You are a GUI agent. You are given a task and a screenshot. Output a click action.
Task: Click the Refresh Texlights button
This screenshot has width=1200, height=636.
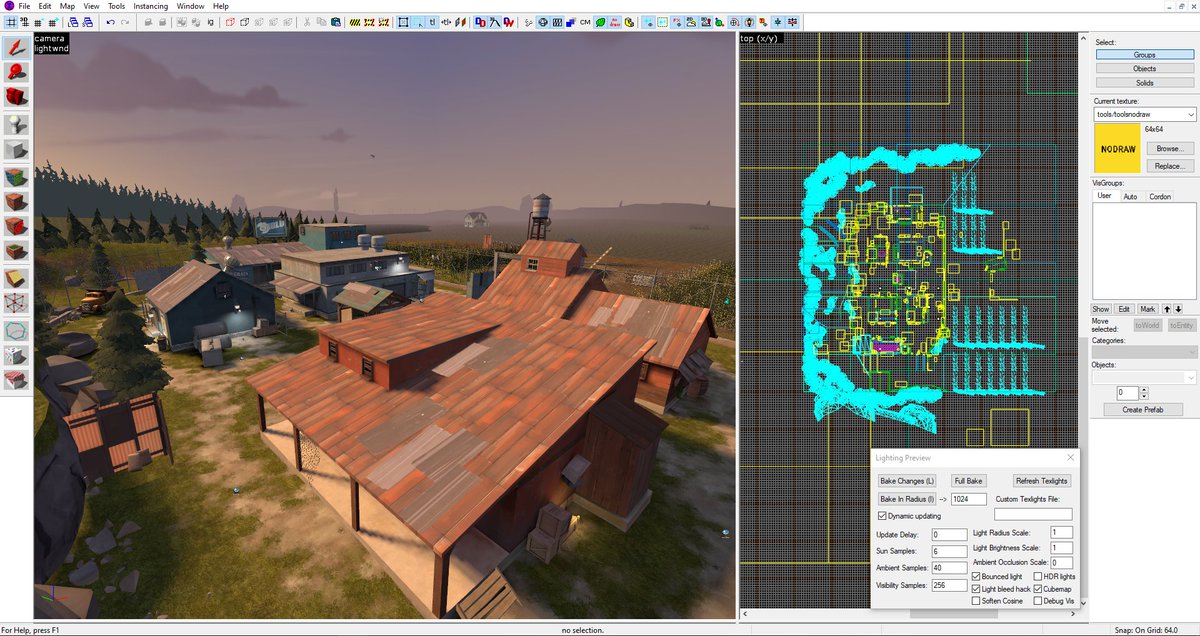pos(1041,481)
